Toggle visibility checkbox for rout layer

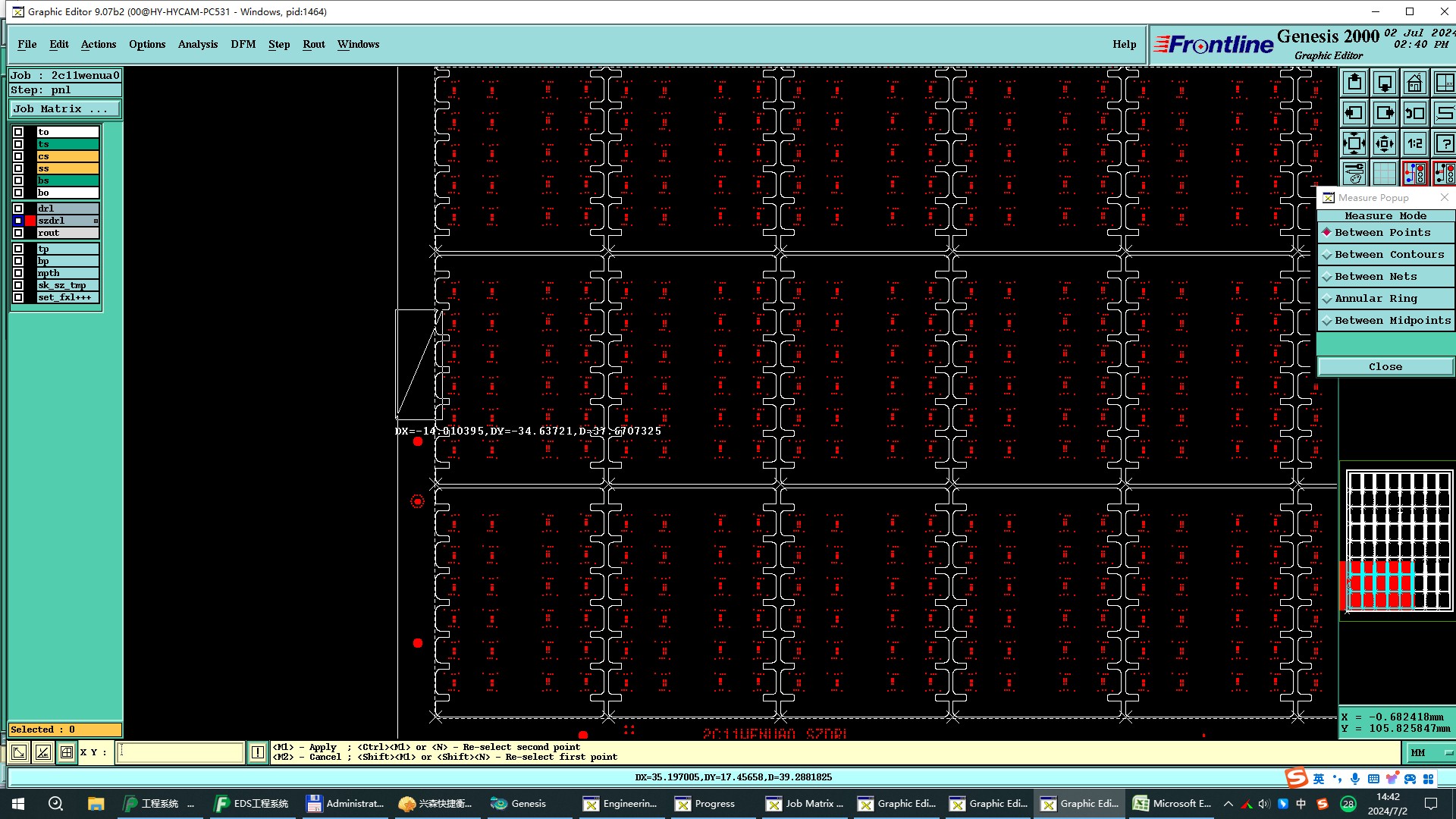(x=18, y=233)
